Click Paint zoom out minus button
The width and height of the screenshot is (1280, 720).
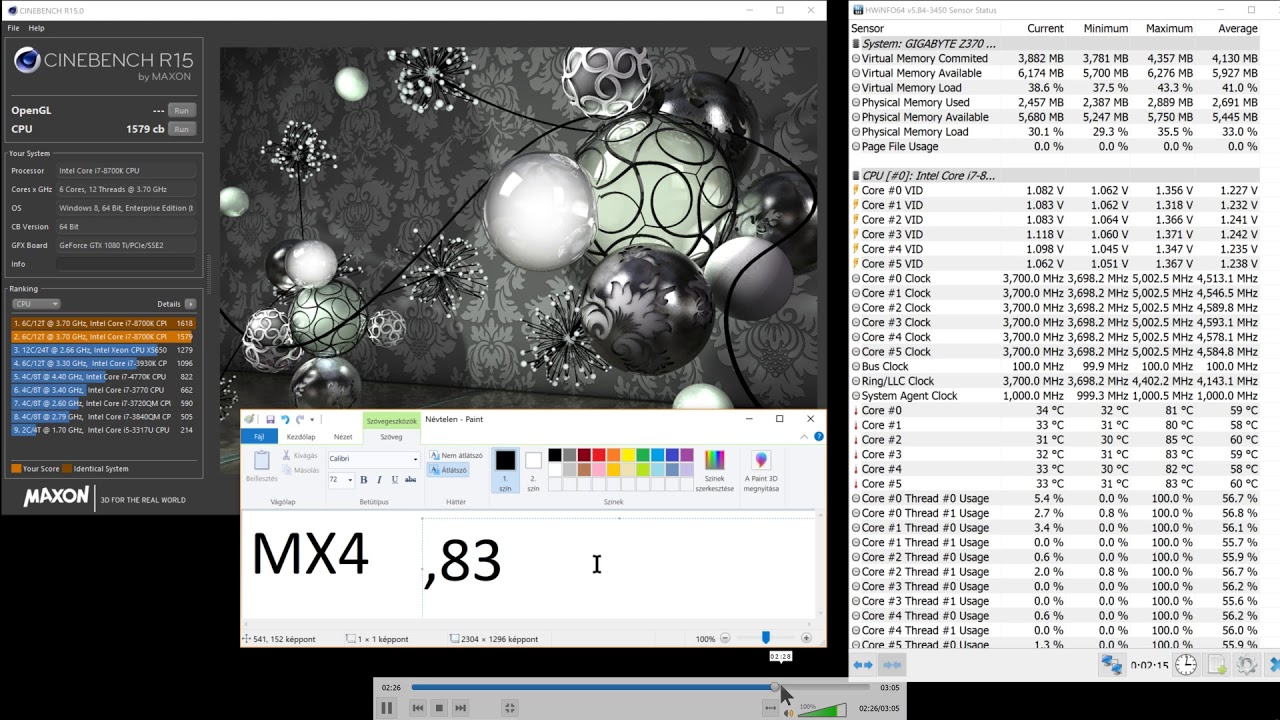[726, 638]
